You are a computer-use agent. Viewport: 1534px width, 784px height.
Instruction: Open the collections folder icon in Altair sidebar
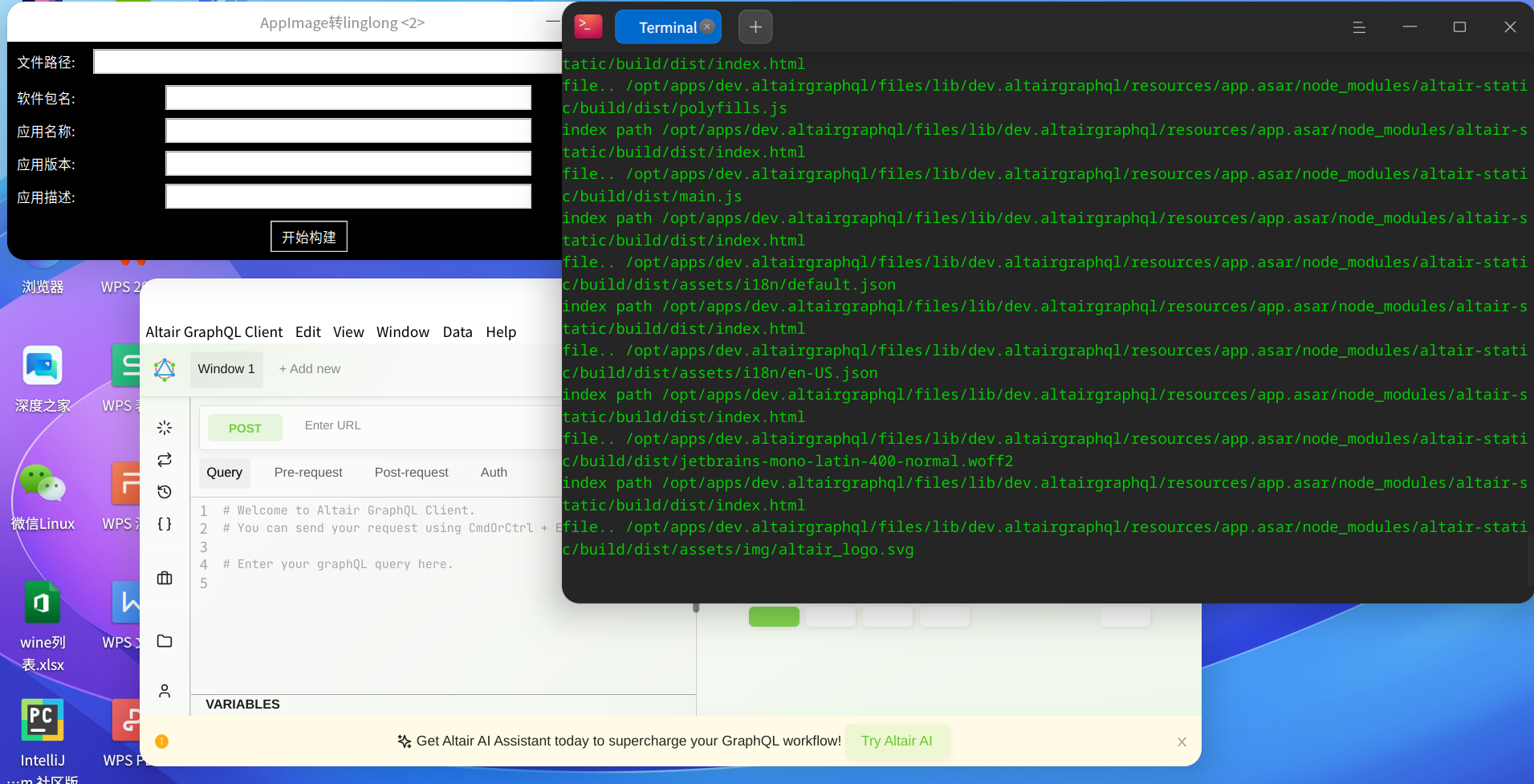[165, 640]
